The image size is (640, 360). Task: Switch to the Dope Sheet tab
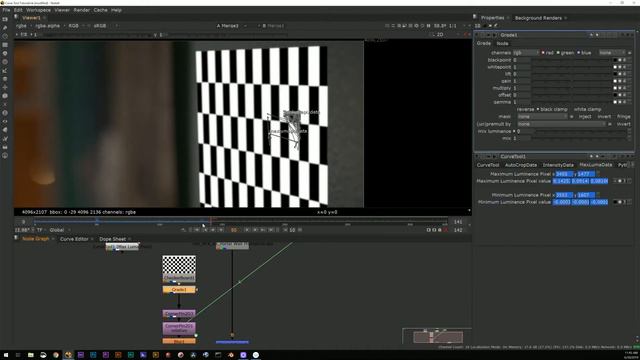pos(112,239)
